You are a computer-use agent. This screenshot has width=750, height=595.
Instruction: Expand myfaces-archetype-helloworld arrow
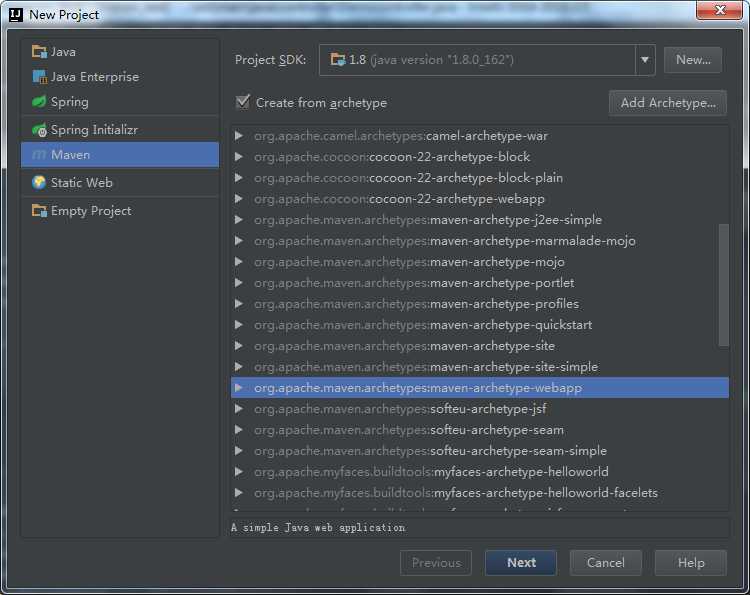click(x=239, y=472)
